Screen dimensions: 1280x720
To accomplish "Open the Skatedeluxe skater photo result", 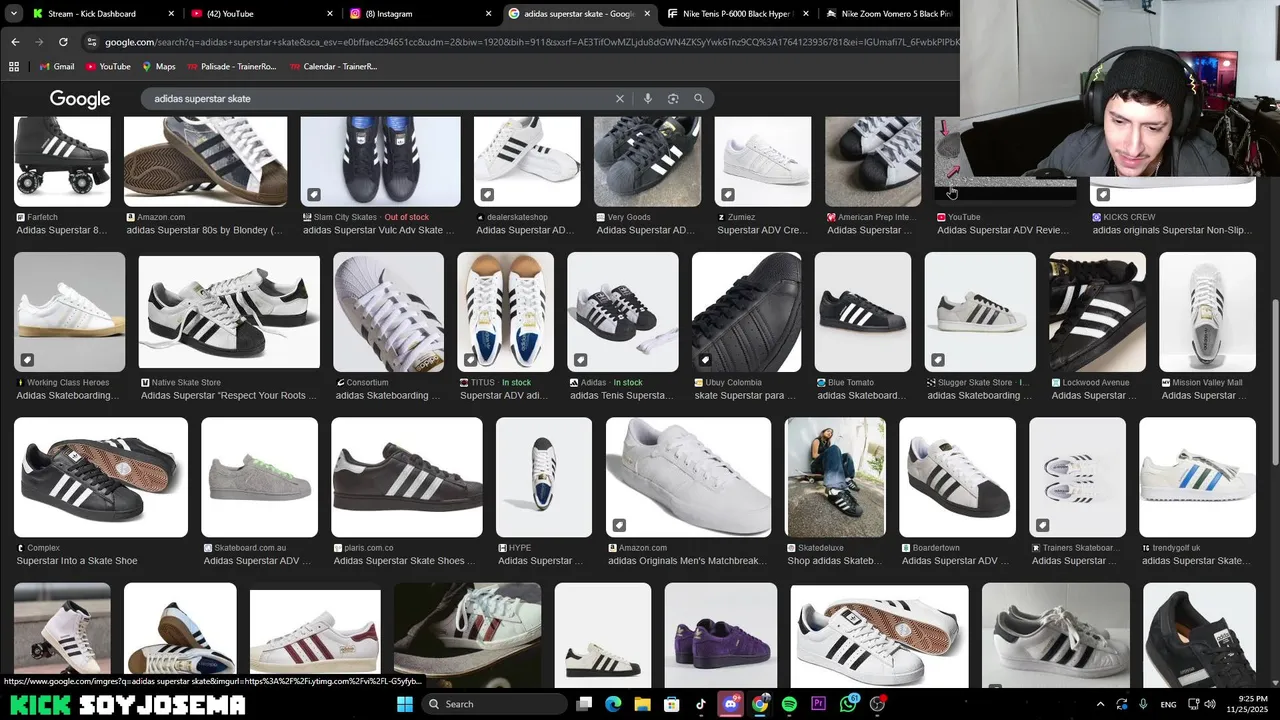I will (x=835, y=477).
